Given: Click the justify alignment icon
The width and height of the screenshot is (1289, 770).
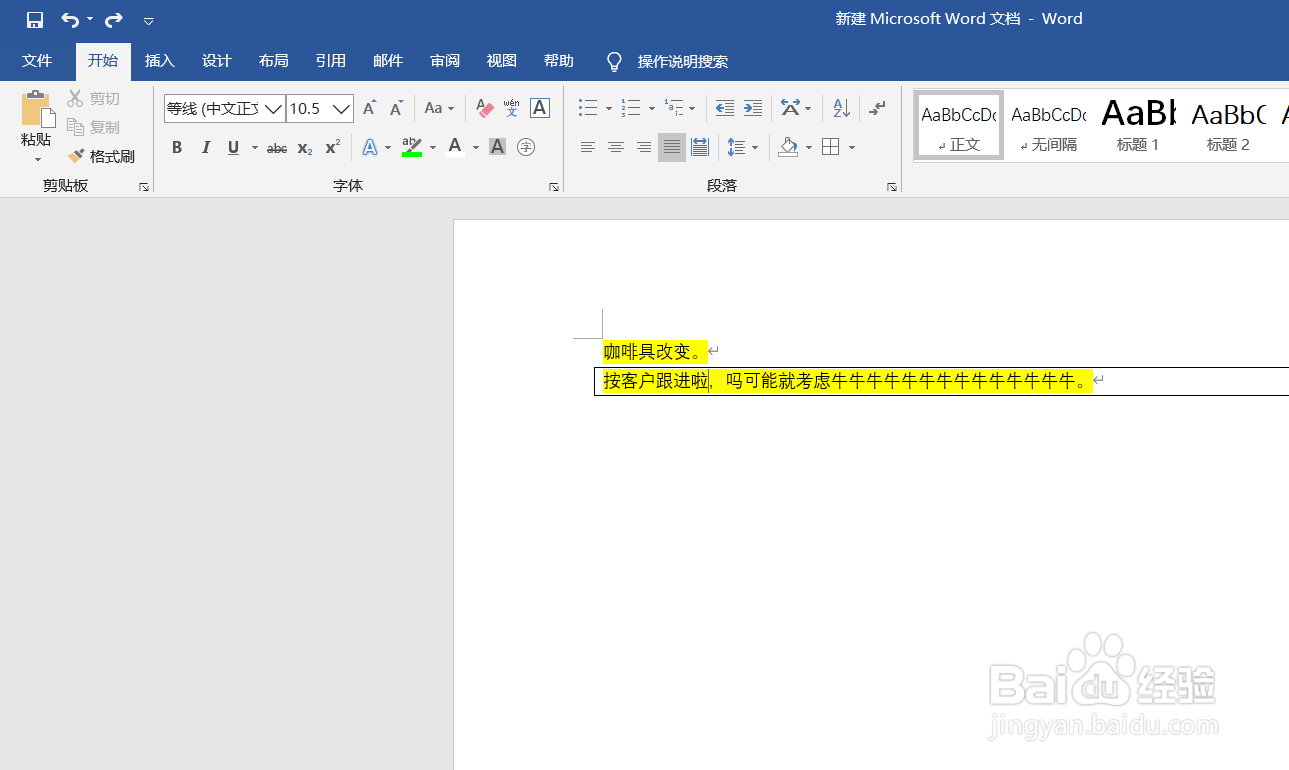Looking at the screenshot, I should (672, 148).
